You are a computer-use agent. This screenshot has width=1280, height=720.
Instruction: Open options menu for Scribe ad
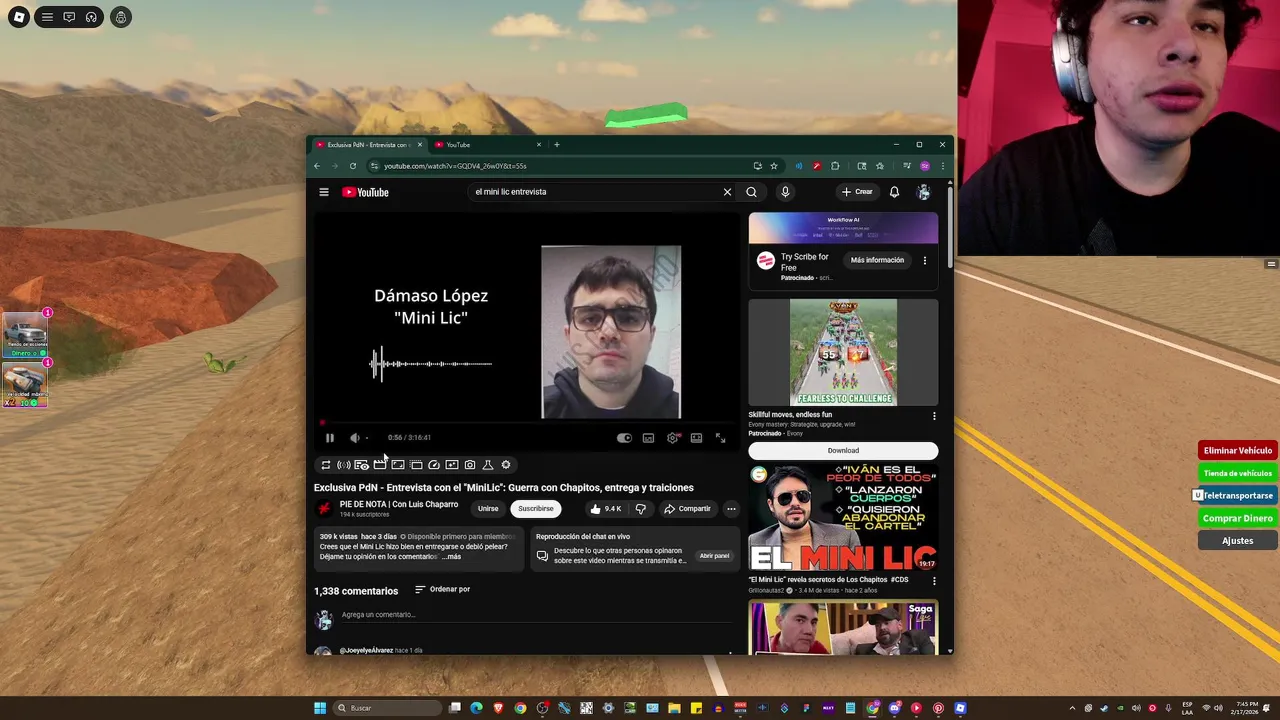(924, 260)
